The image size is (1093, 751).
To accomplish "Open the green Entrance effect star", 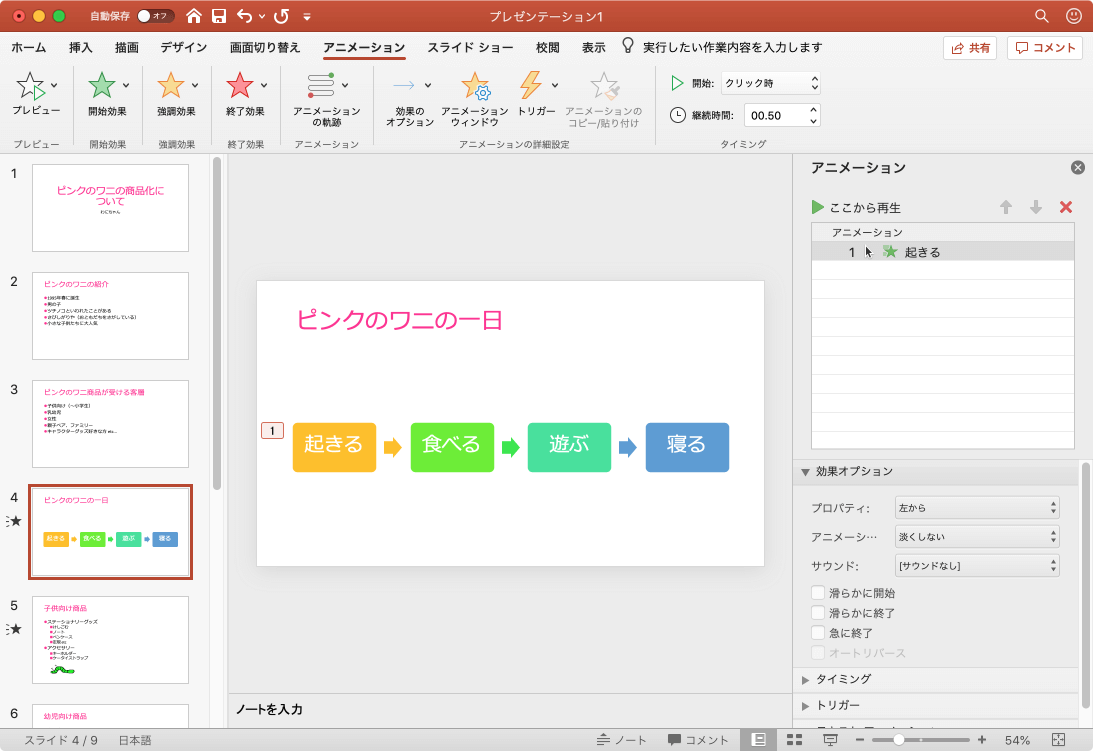I will point(102,85).
